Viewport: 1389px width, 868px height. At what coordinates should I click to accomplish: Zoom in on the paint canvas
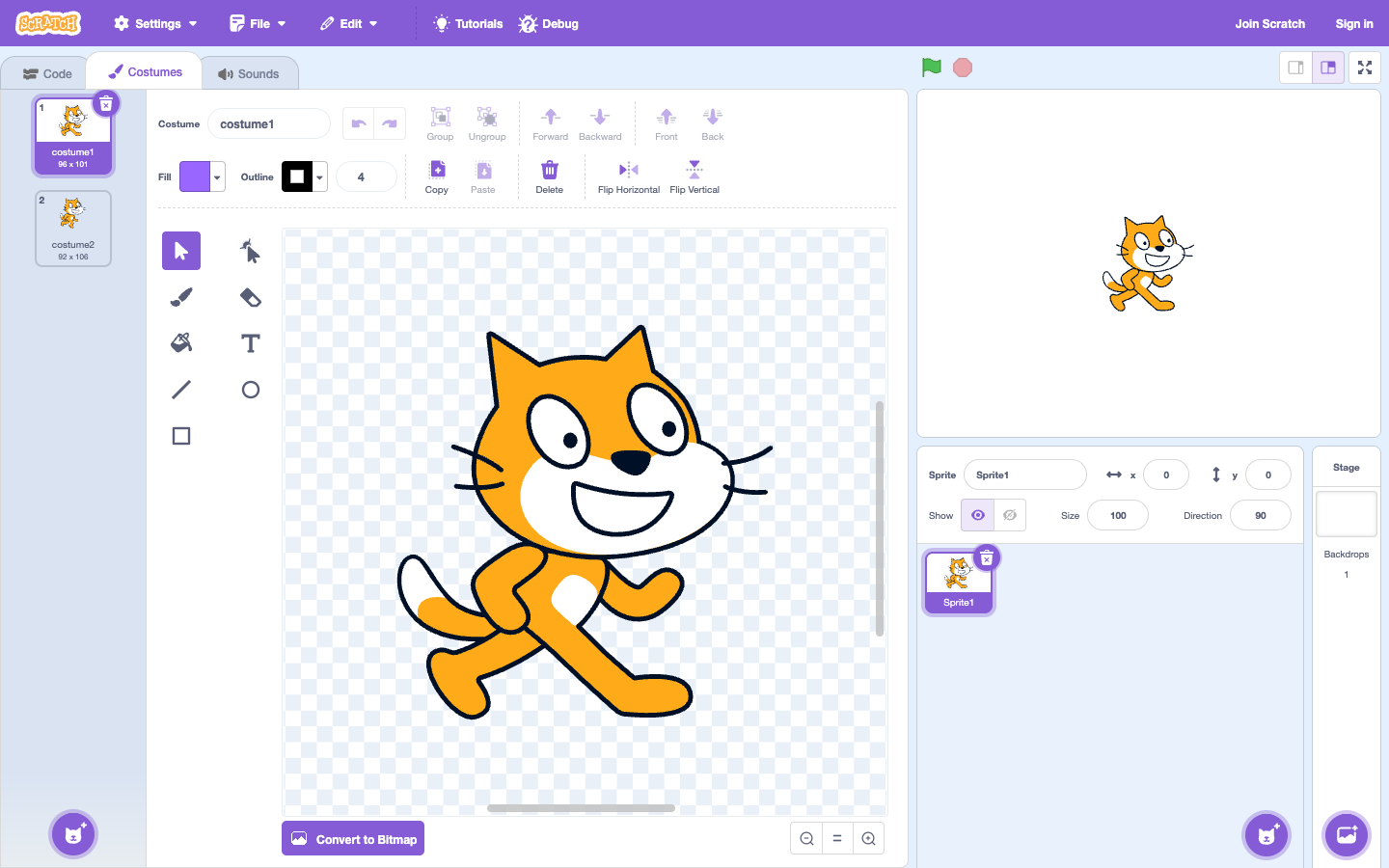click(868, 839)
